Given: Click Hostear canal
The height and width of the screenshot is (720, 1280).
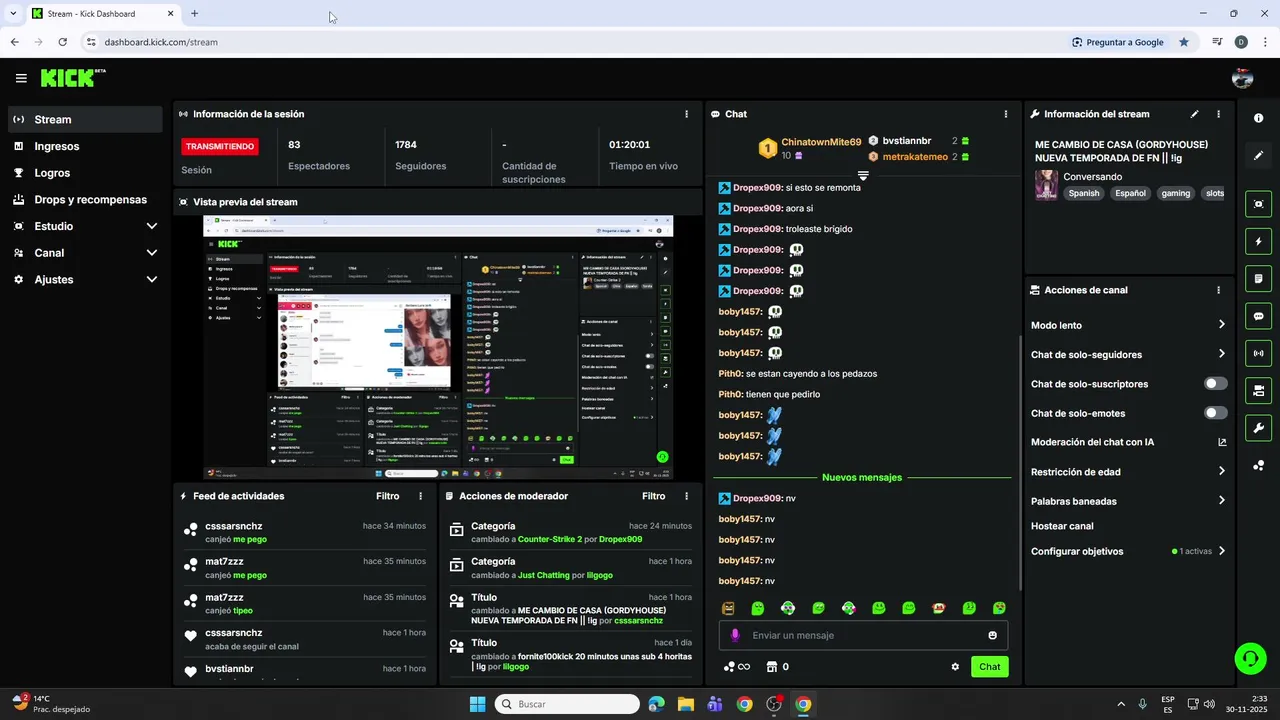Looking at the screenshot, I should click(x=1062, y=526).
